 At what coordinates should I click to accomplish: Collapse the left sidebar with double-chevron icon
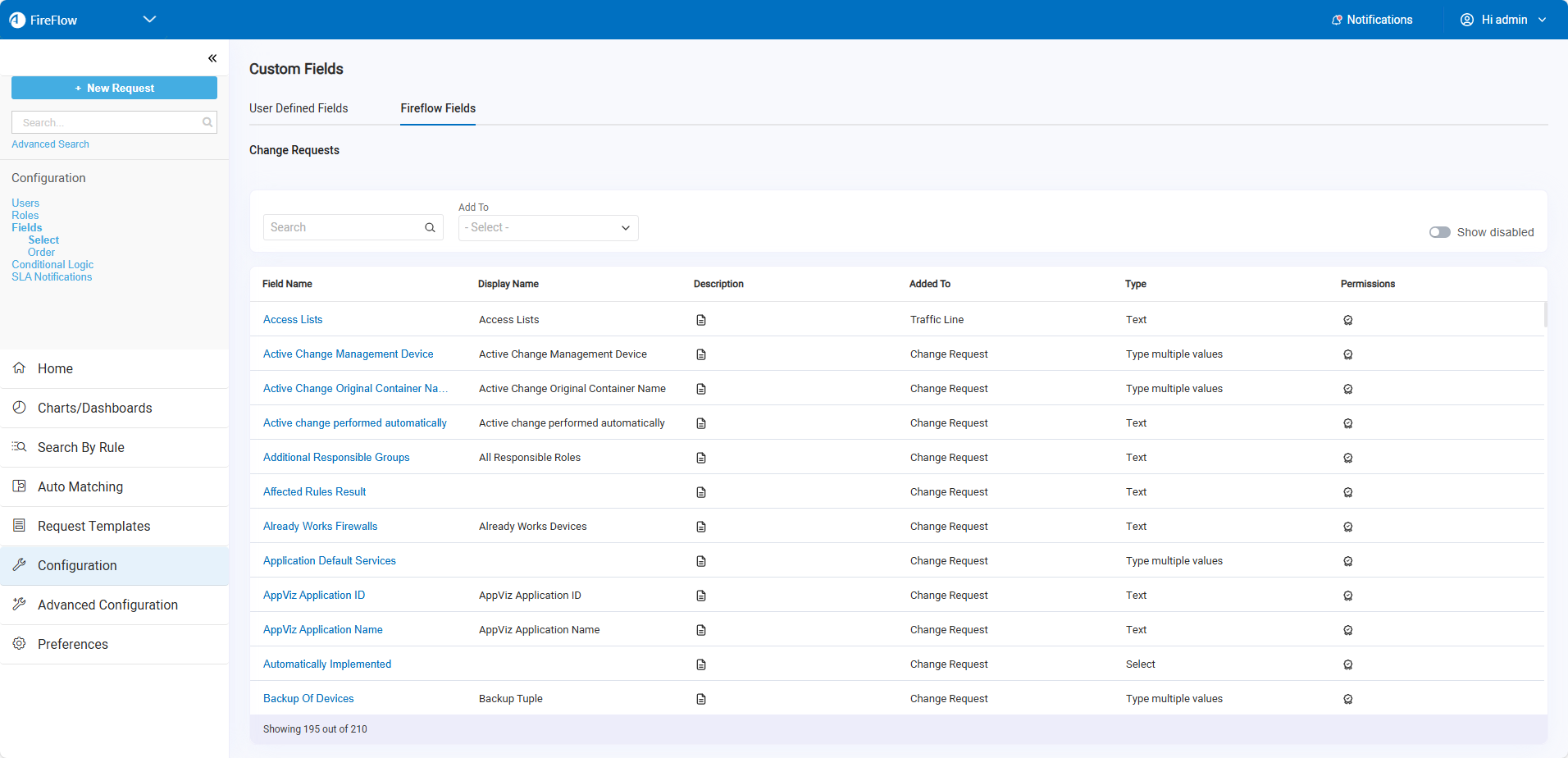coord(212,58)
